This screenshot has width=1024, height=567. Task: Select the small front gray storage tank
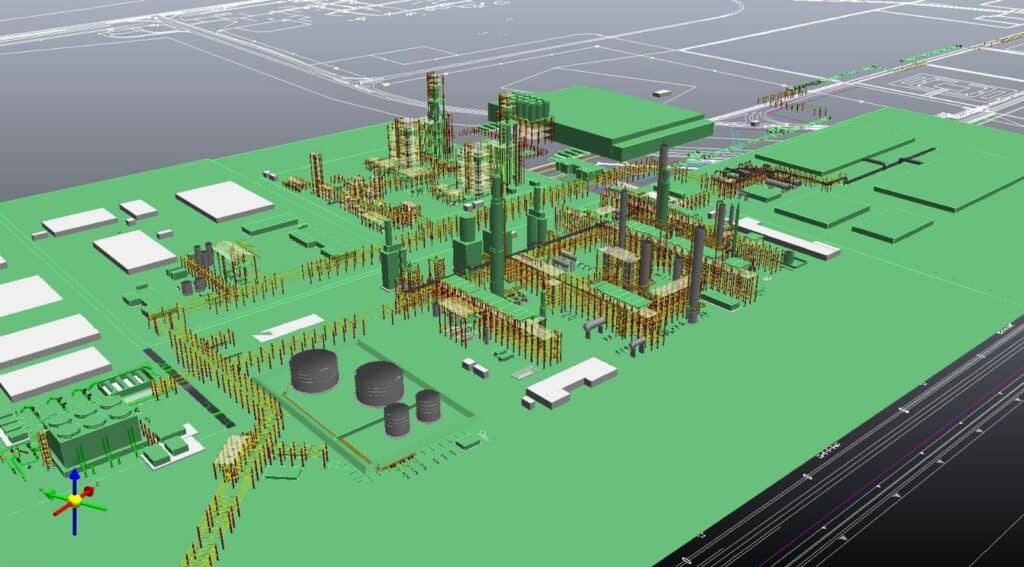coord(397,419)
